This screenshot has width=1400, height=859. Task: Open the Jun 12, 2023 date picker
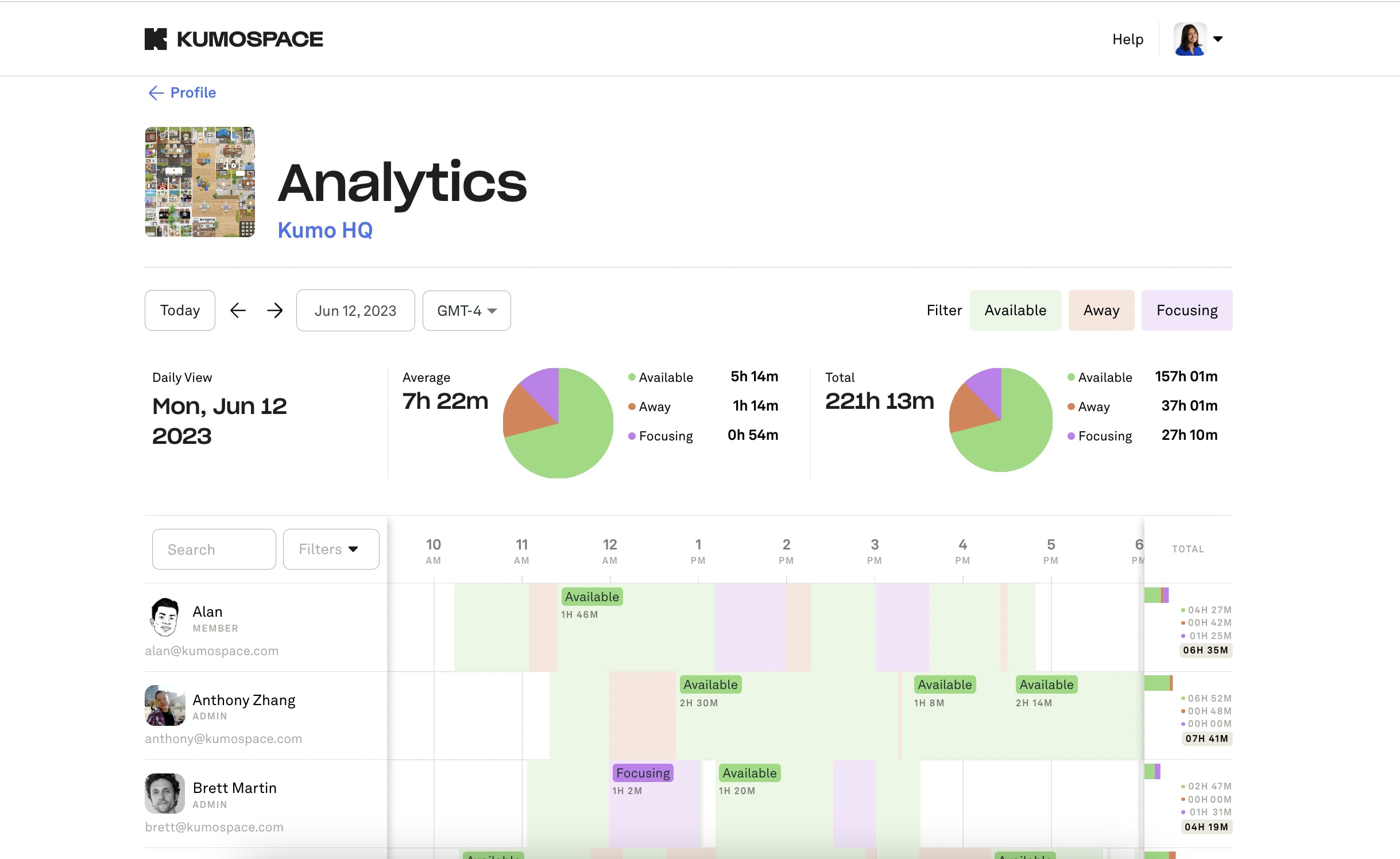355,310
